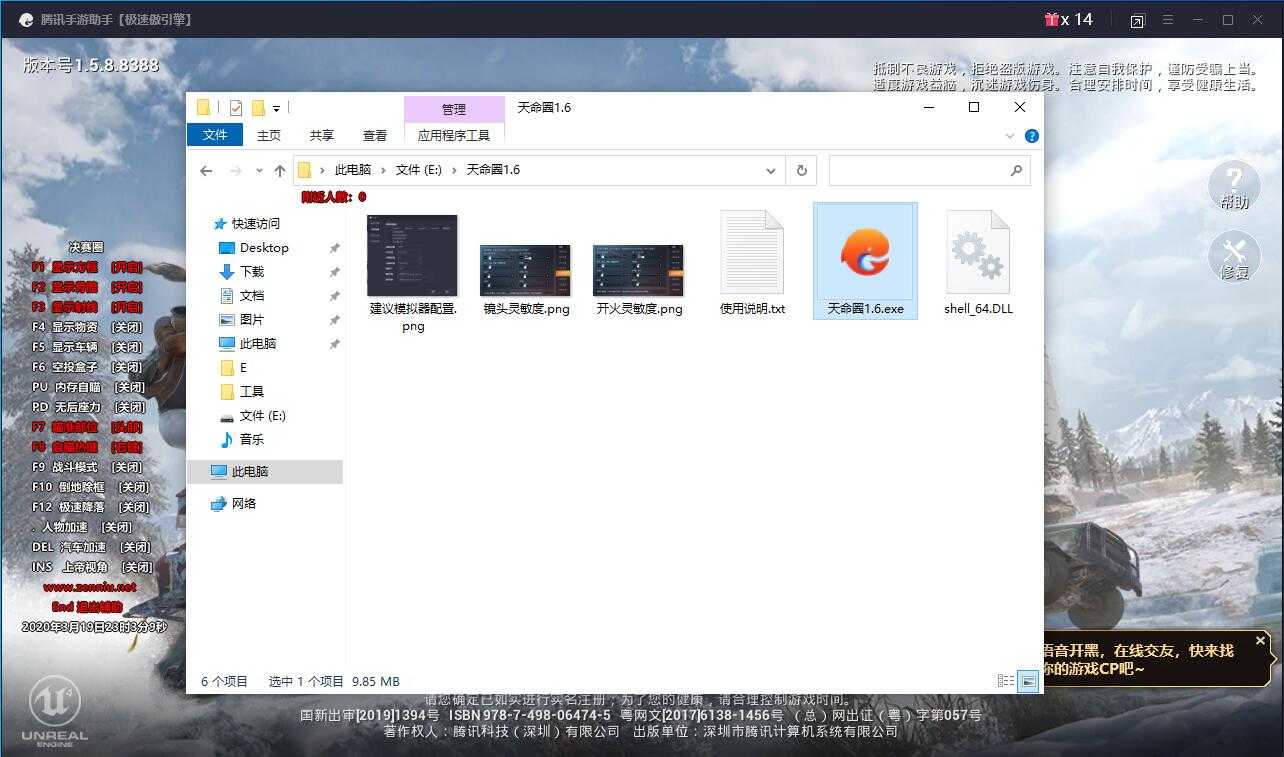Select the shell_64.DLL file icon
Image resolution: width=1284 pixels, height=757 pixels.
tap(978, 252)
